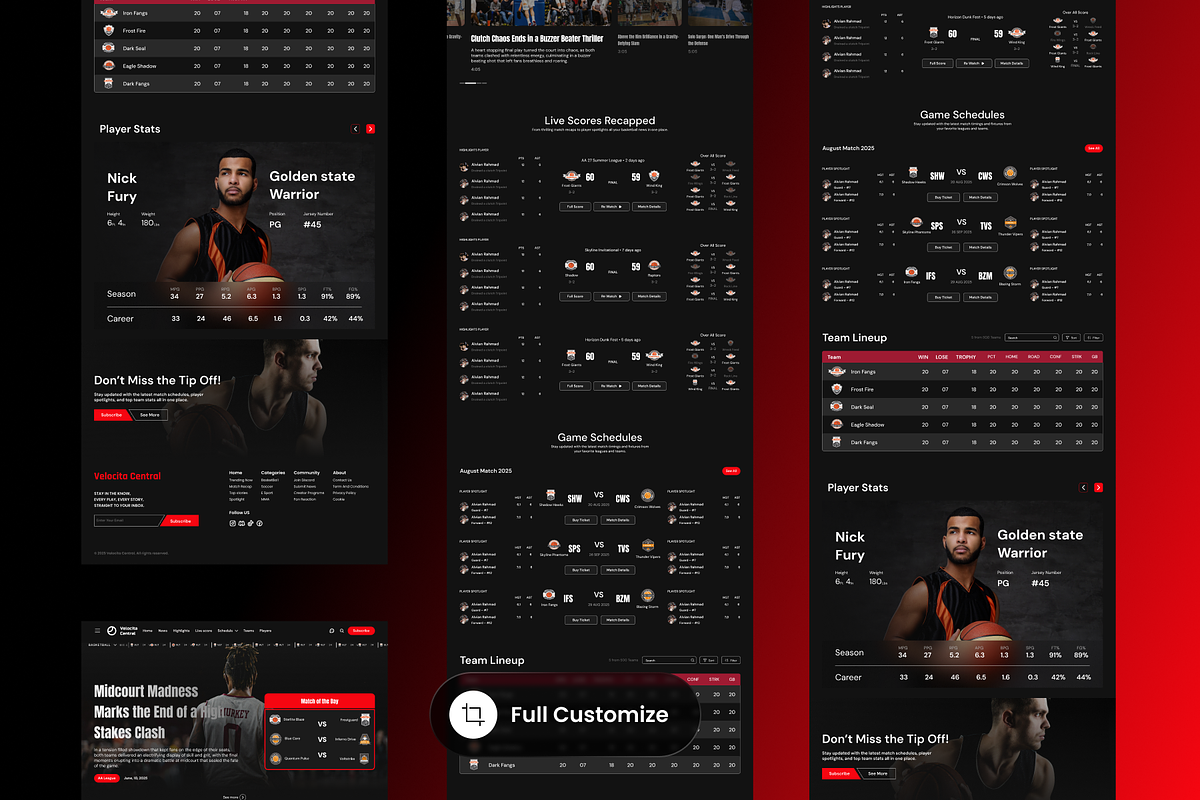
Task: Click Full Score for Skyline Invitational
Action: coord(575,296)
